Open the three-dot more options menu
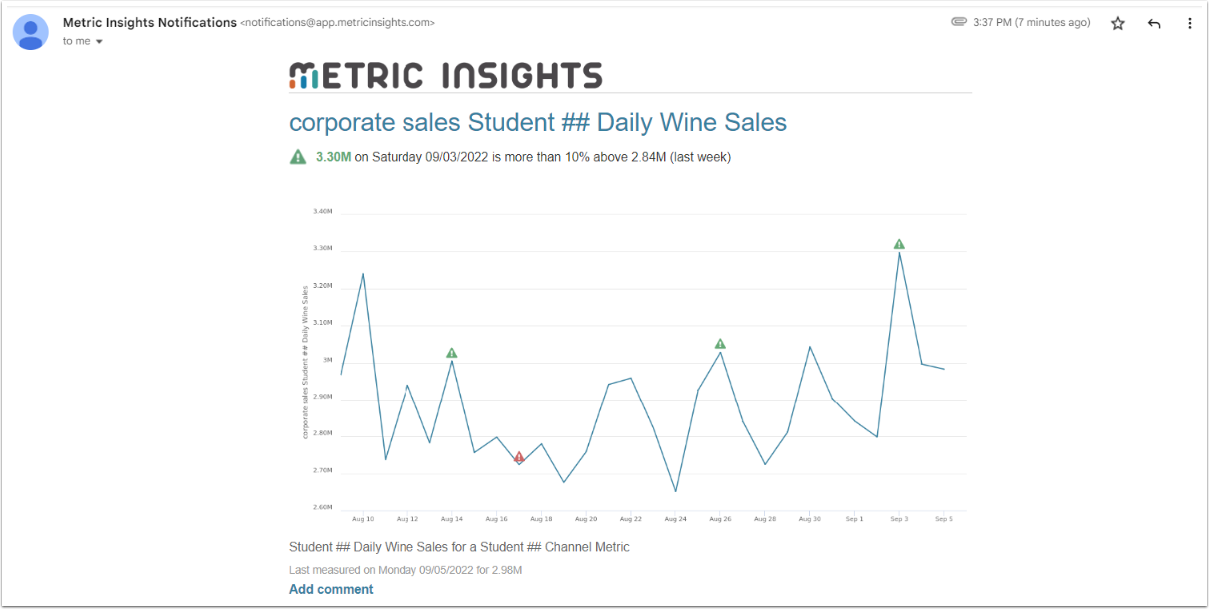Image resolution: width=1209 pixels, height=609 pixels. [x=1189, y=23]
